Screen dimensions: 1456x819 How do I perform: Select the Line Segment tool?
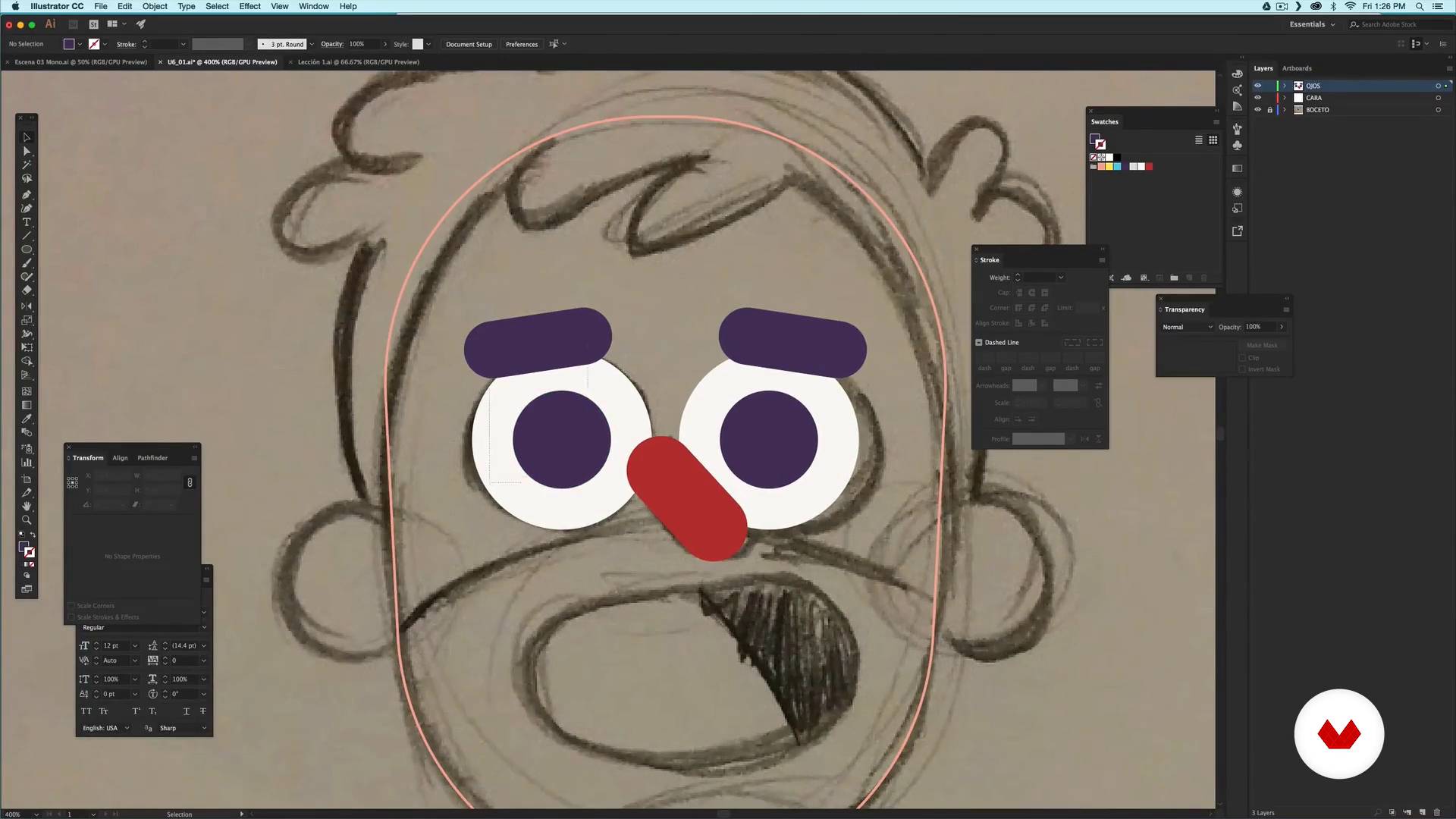(x=27, y=236)
